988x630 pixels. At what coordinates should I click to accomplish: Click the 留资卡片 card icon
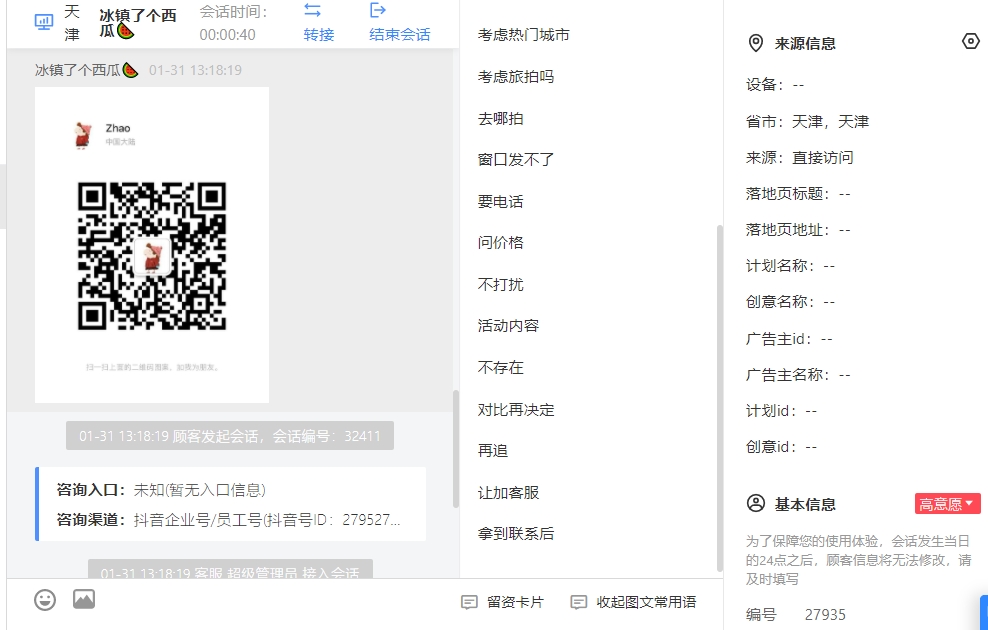(469, 602)
